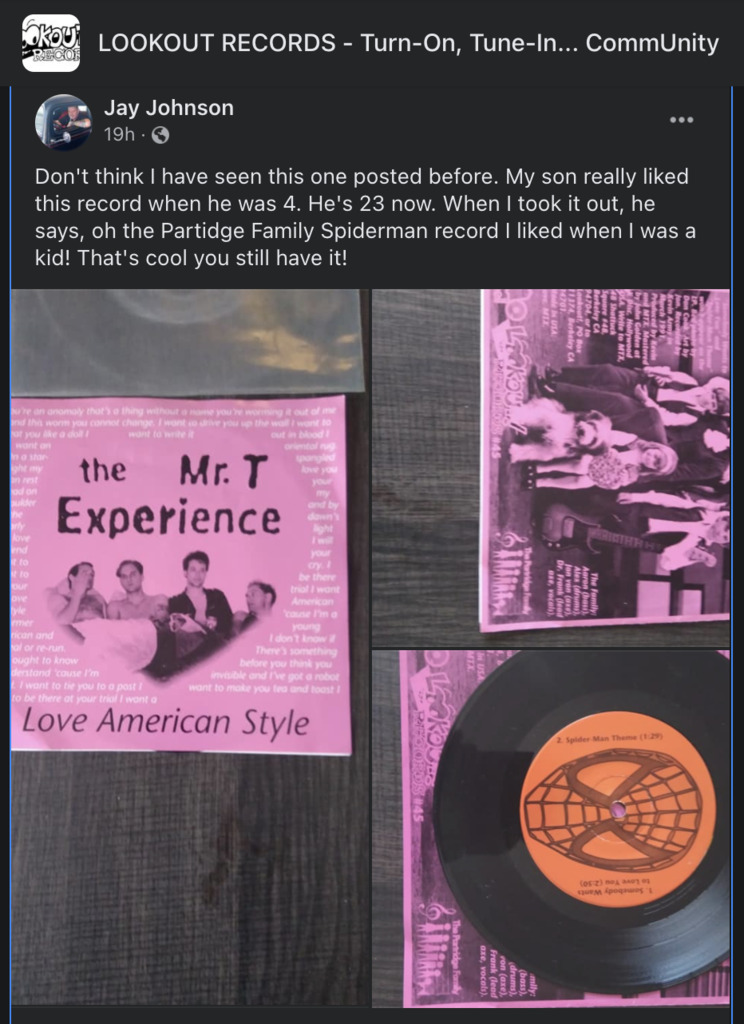The height and width of the screenshot is (1024, 744).
Task: Open Jay Johnson's profile picture
Action: (63, 122)
